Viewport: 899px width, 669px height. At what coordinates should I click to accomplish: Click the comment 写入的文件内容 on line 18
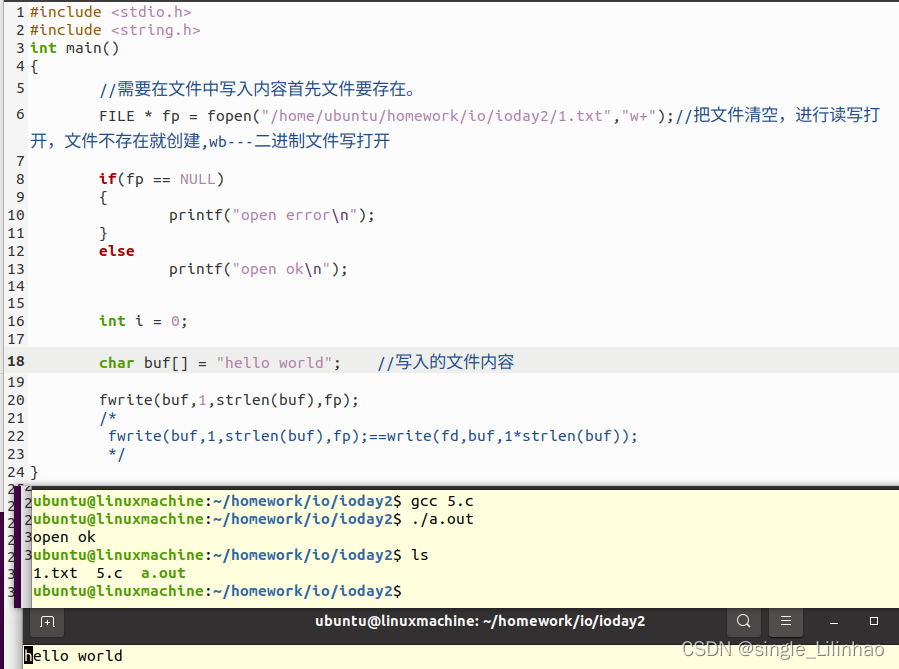coord(445,362)
